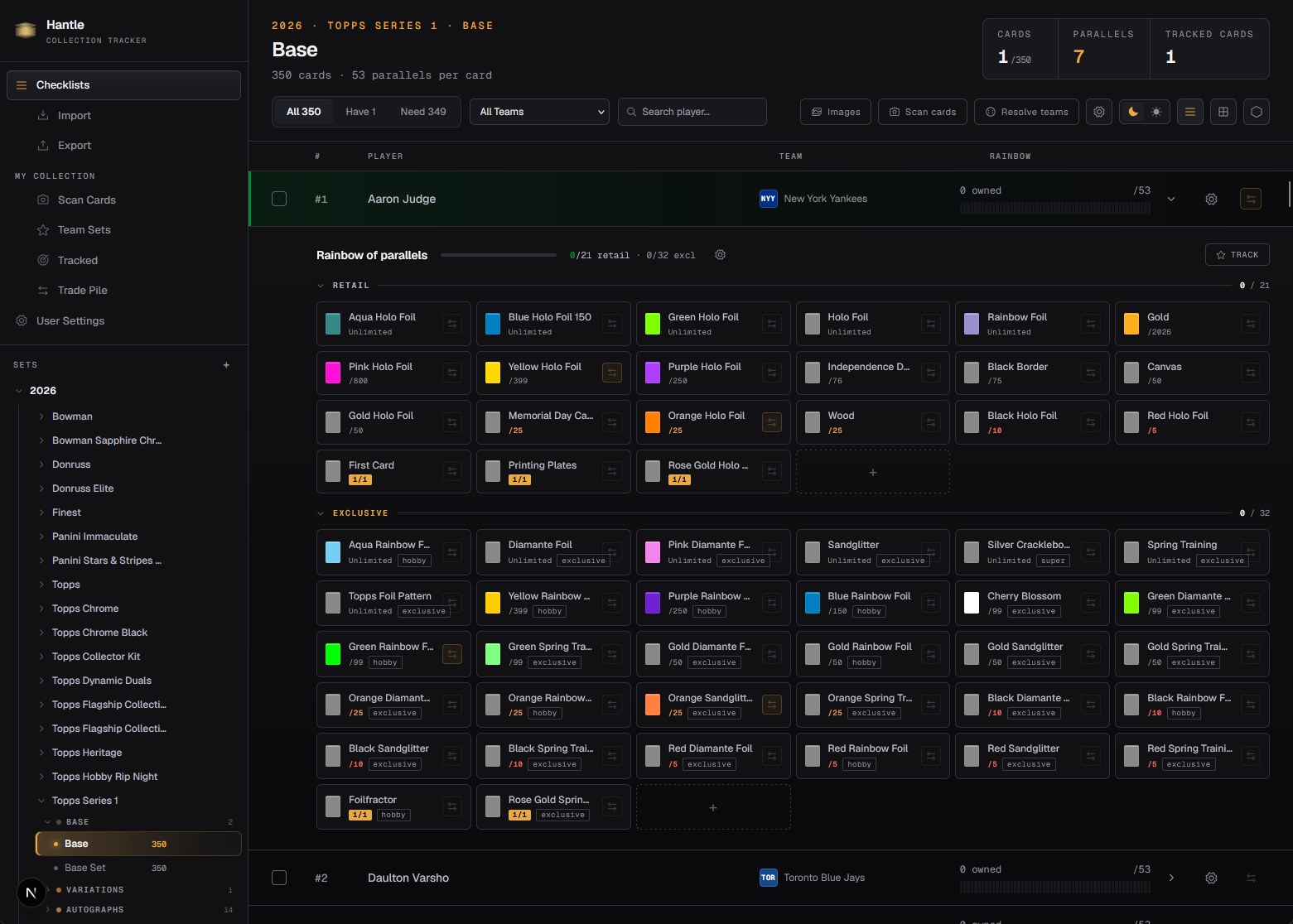Click the Images button
The width and height of the screenshot is (1293, 924).
(836, 112)
